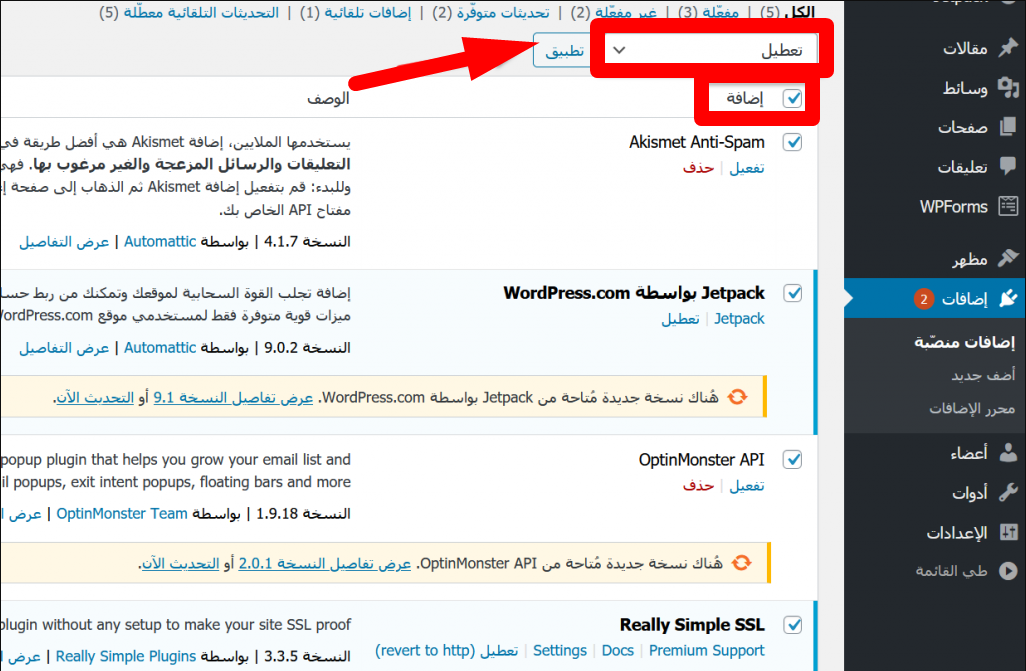Uncheck the Jetpack plugin checkbox
This screenshot has width=1026, height=671.
click(x=792, y=293)
